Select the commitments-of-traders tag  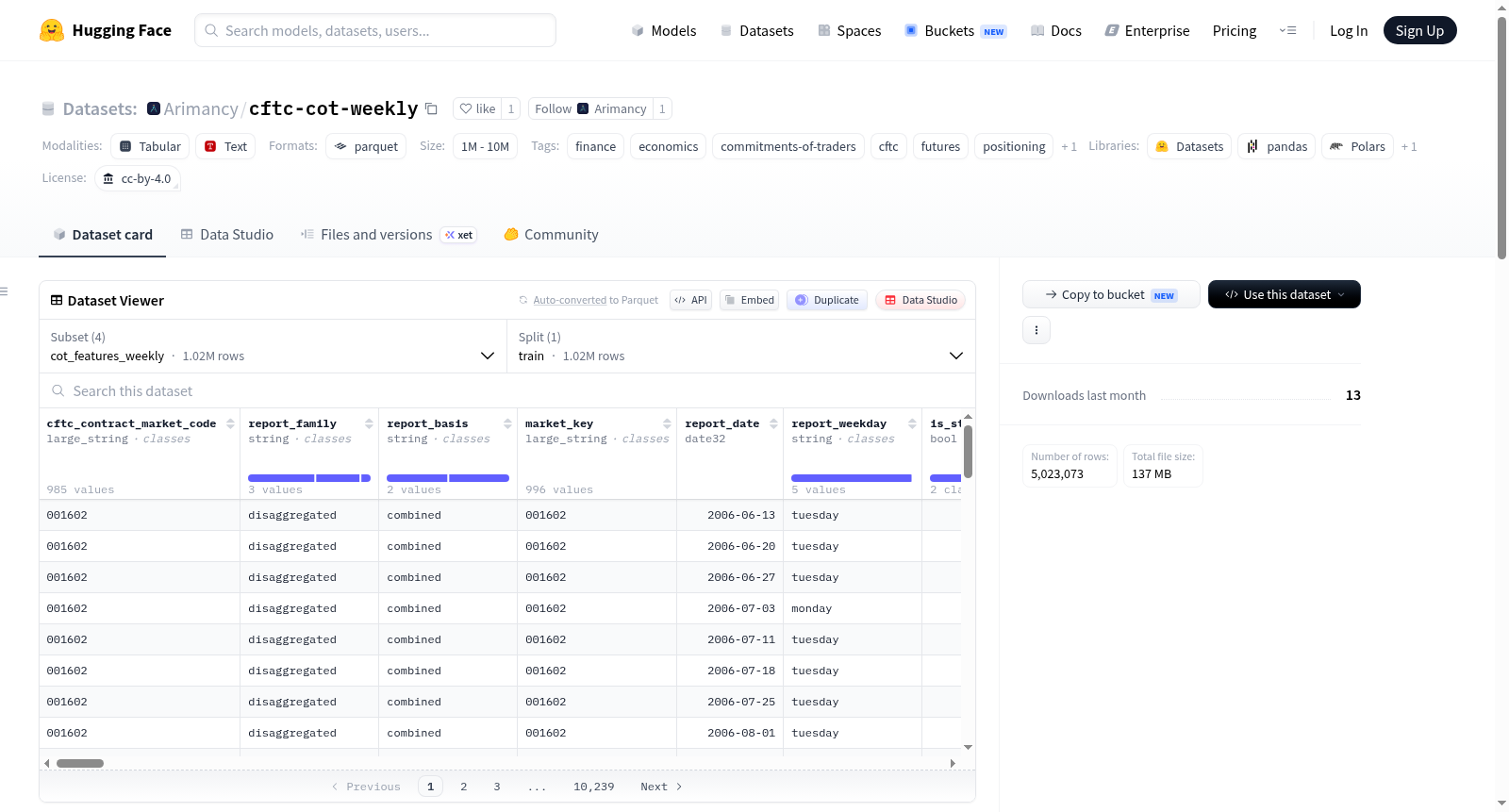788,146
